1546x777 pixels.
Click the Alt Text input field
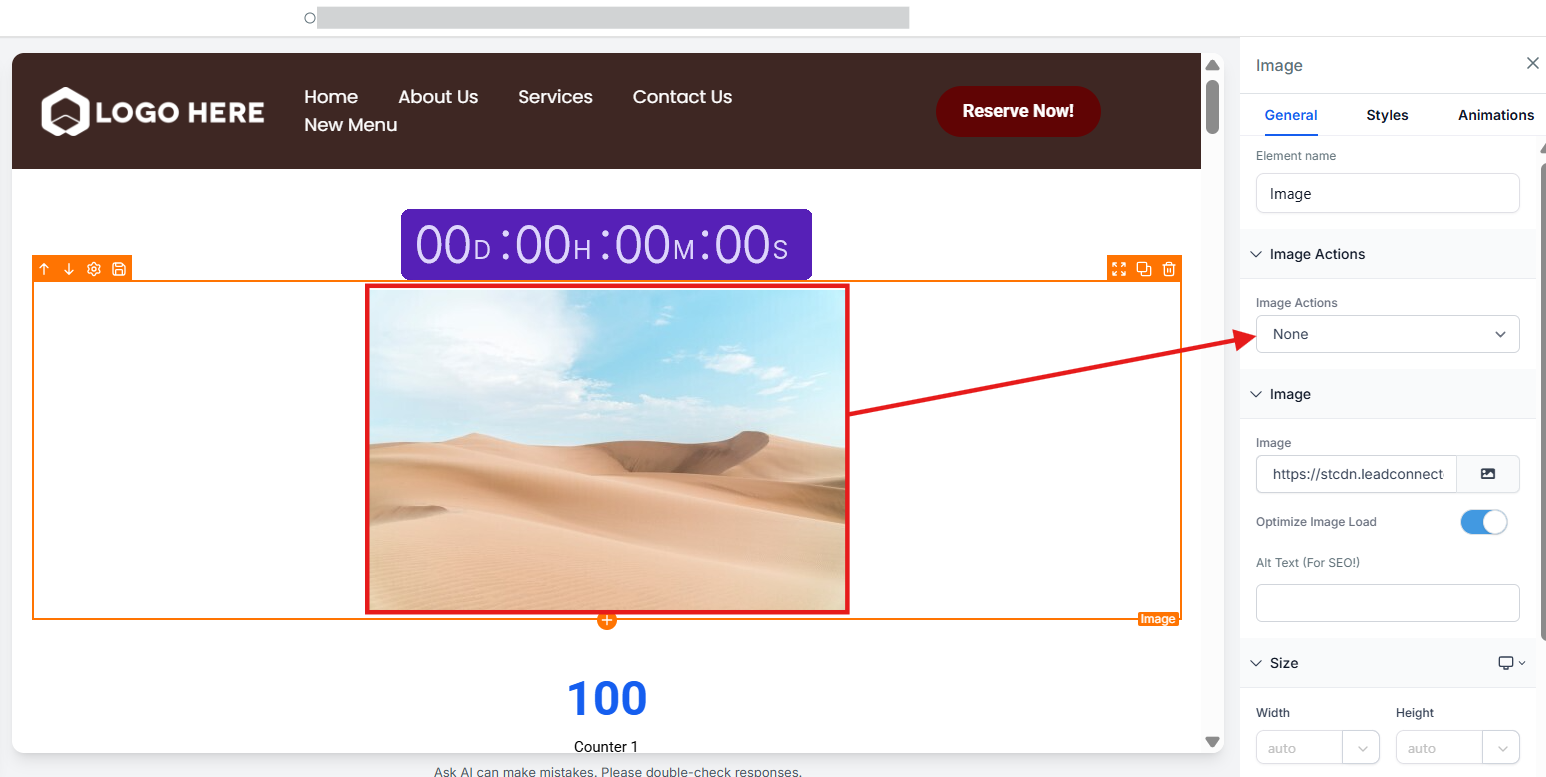tap(1387, 603)
